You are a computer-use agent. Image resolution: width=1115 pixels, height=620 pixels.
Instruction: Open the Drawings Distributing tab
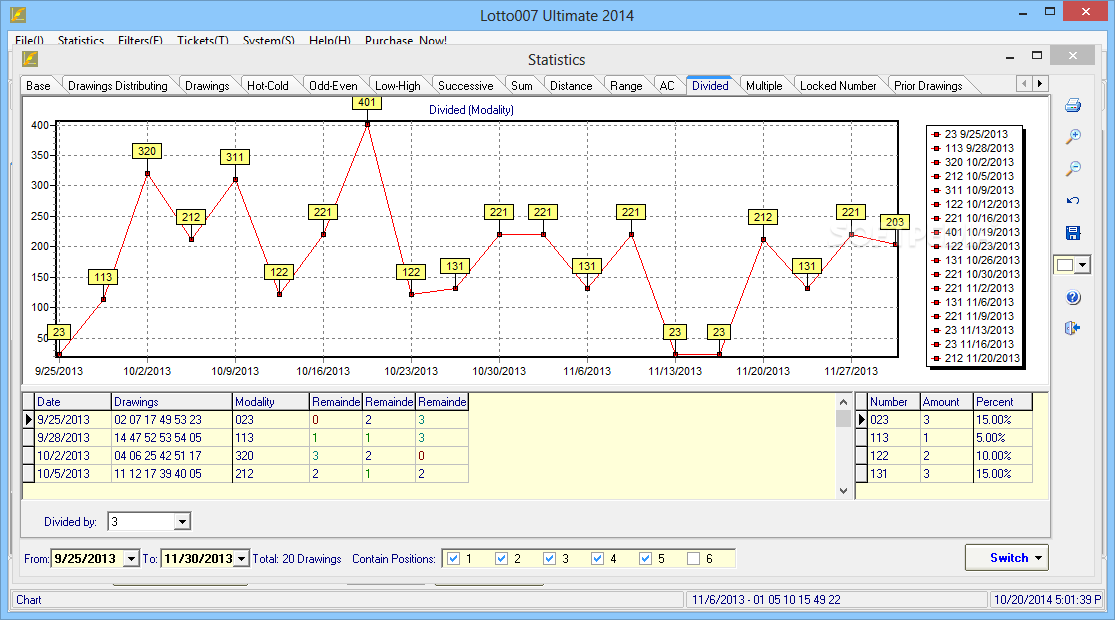[x=118, y=85]
